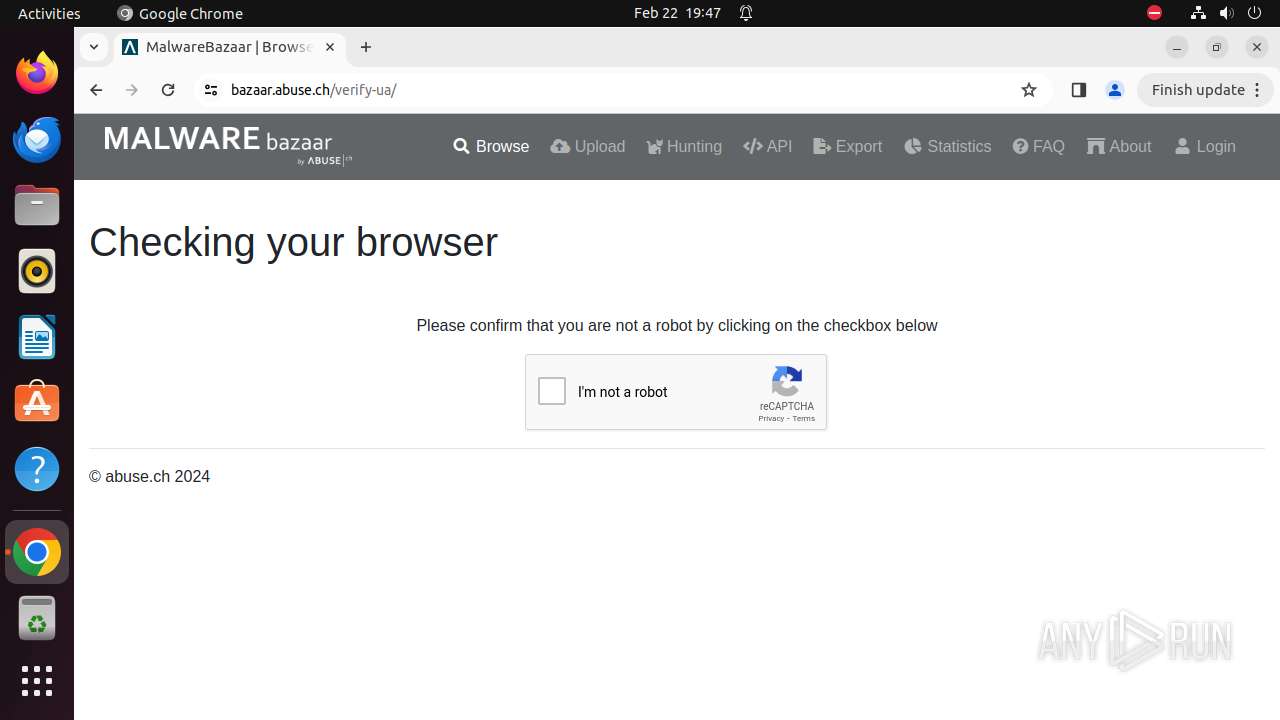Open the power menu icon
This screenshot has height=720, width=1280.
coord(1255,13)
